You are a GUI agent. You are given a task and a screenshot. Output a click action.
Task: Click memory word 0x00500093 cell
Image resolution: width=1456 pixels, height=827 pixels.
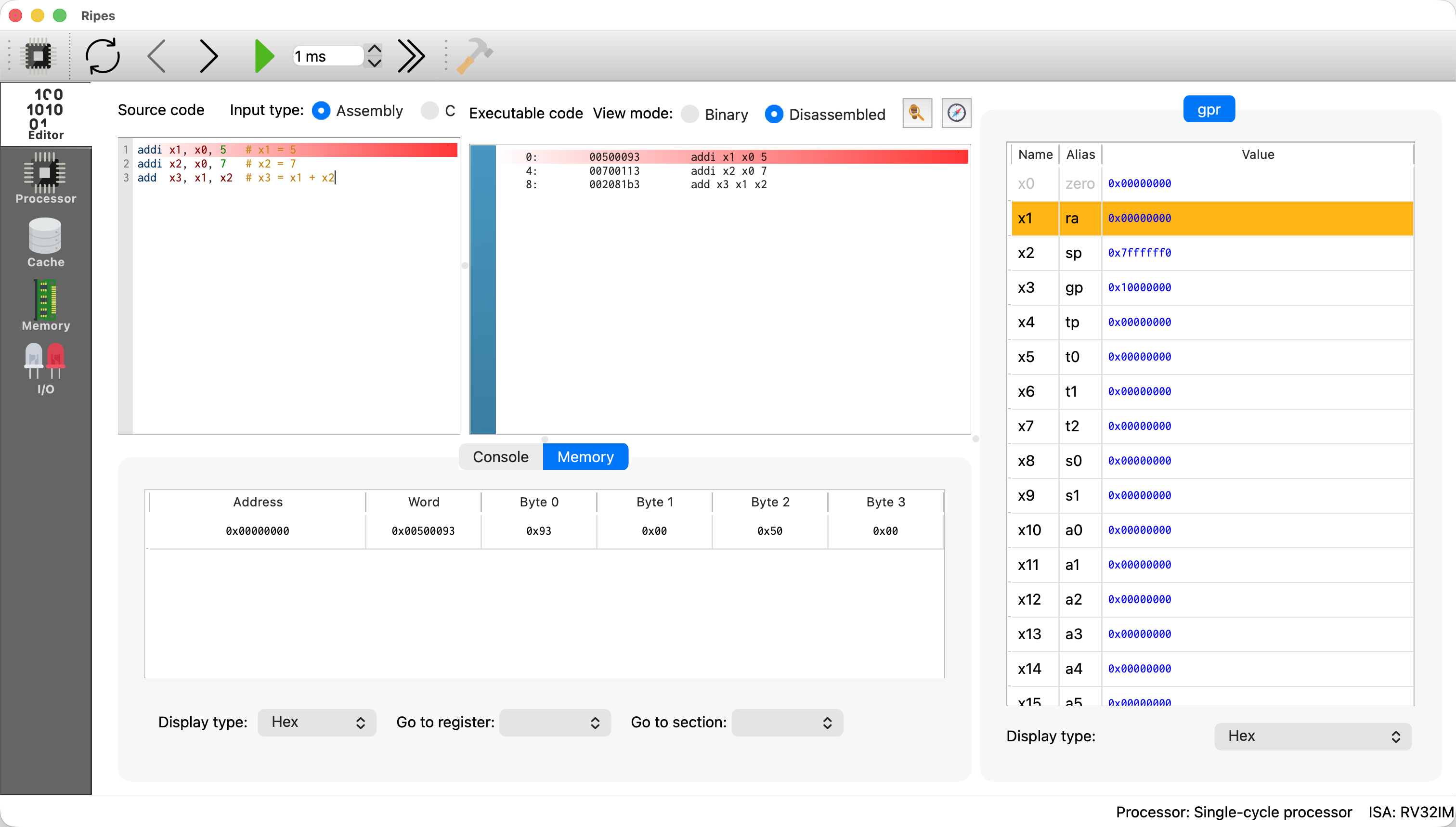pos(423,531)
